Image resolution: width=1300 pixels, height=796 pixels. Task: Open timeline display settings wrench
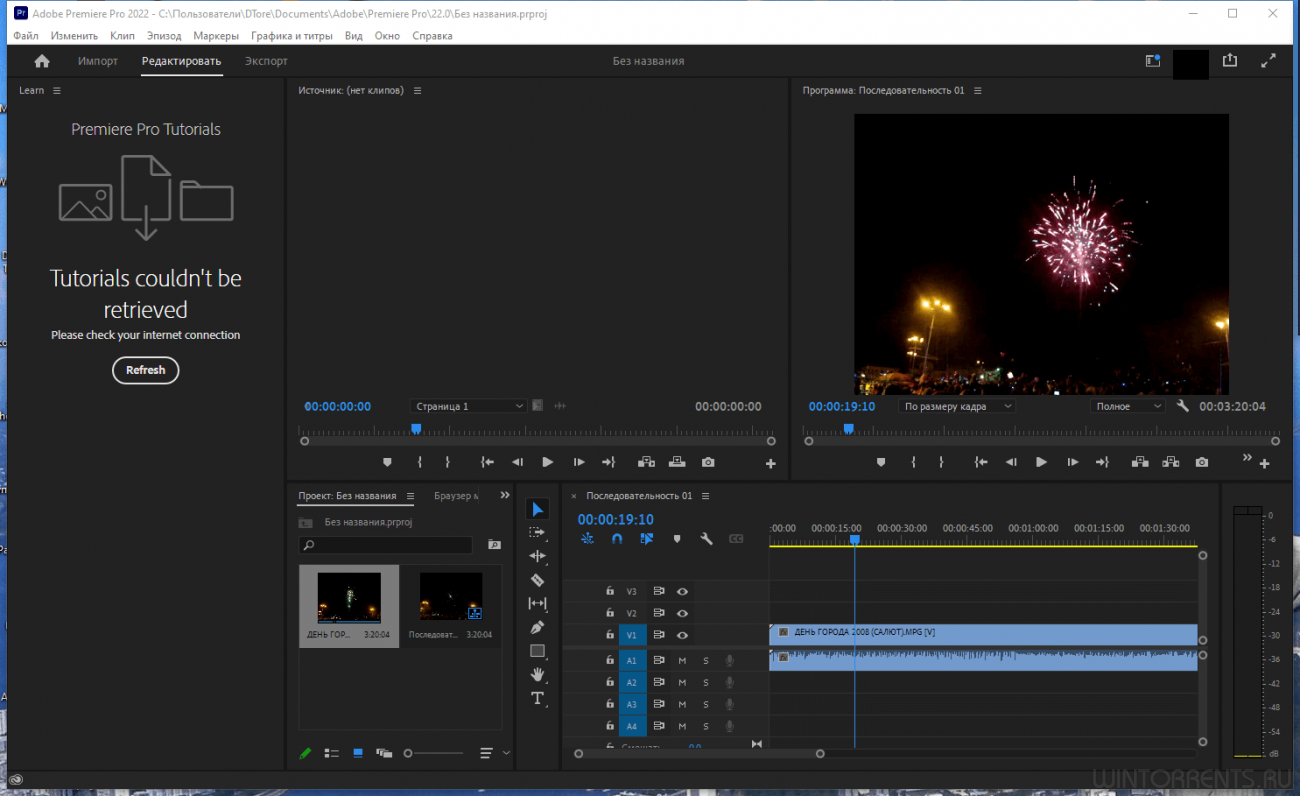coord(706,539)
